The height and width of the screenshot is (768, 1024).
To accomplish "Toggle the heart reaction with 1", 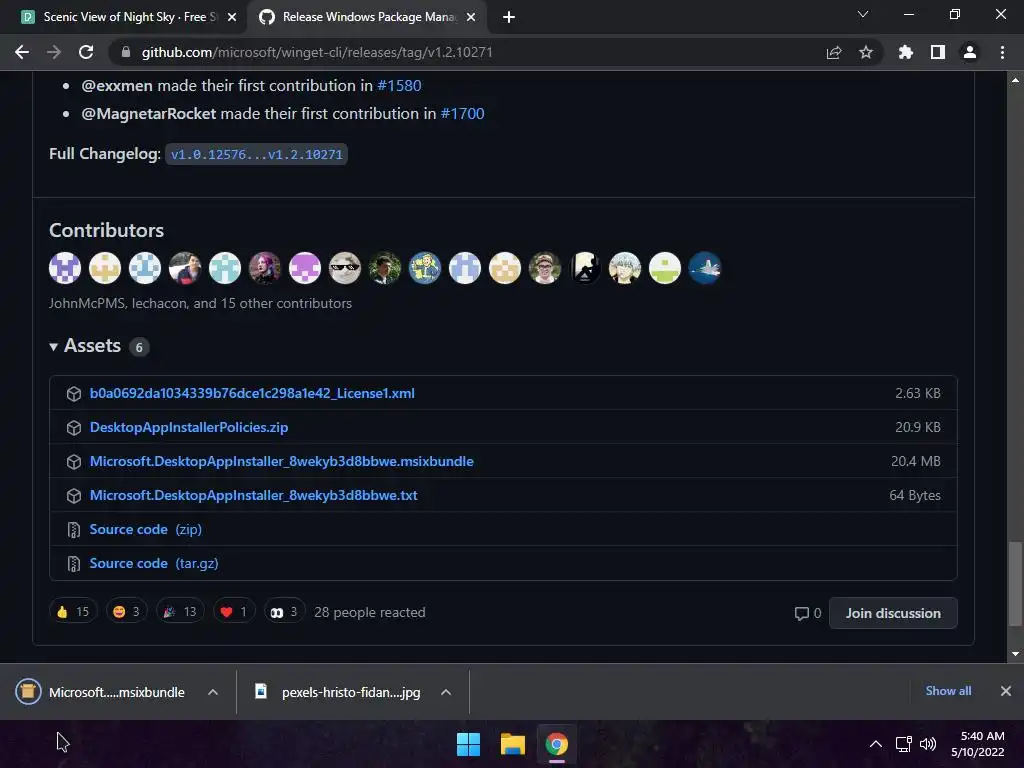I will (234, 611).
